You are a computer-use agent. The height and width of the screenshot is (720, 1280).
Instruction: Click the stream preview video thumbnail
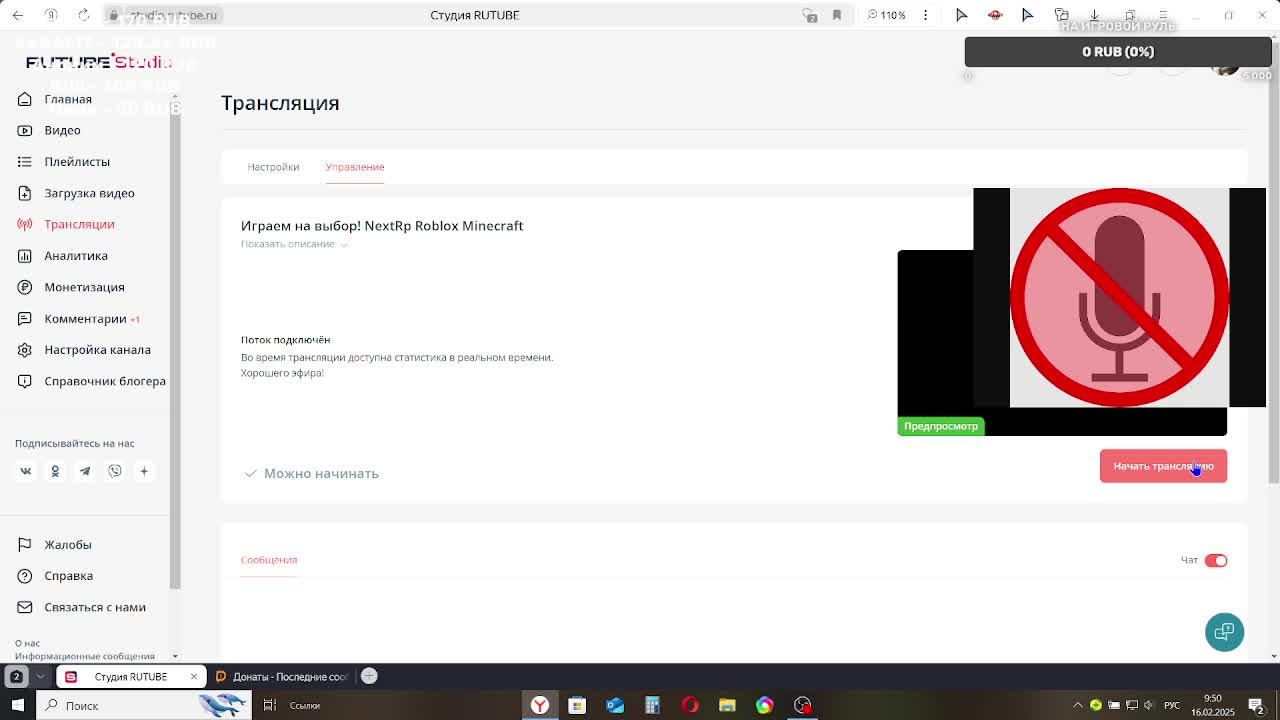pyautogui.click(x=1062, y=343)
